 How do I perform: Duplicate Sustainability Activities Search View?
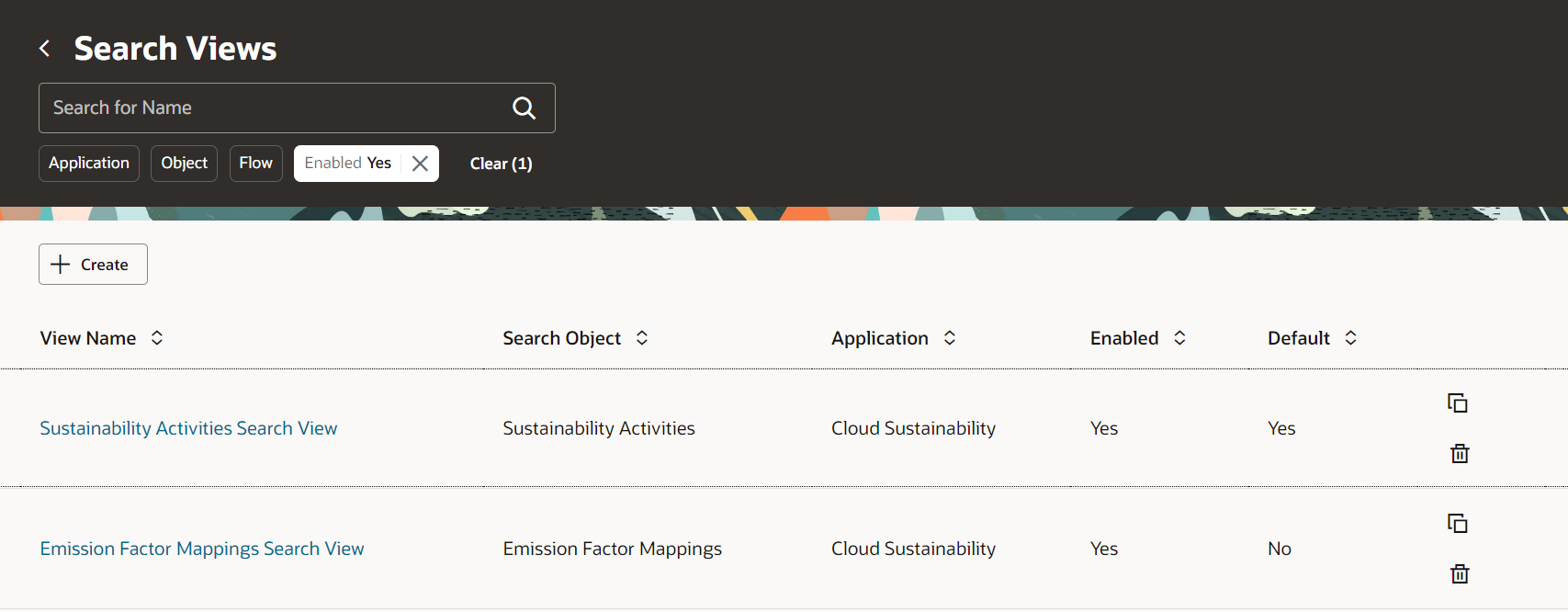click(1458, 403)
